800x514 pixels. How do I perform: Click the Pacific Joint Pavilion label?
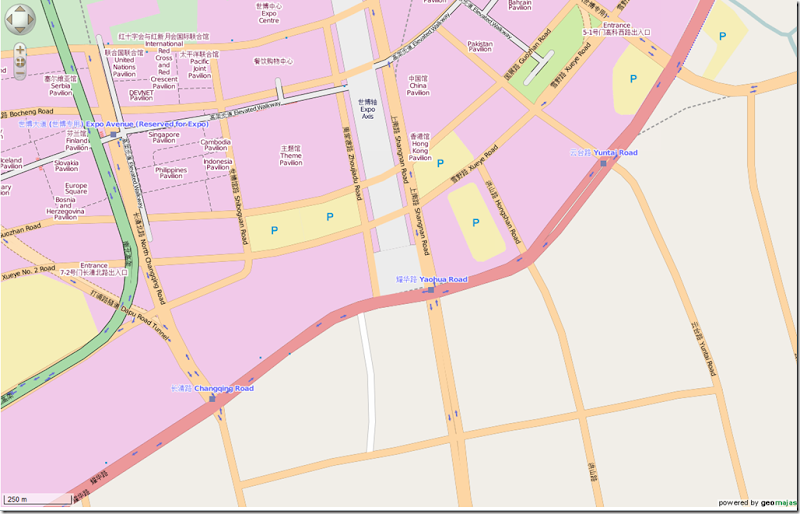click(x=199, y=65)
